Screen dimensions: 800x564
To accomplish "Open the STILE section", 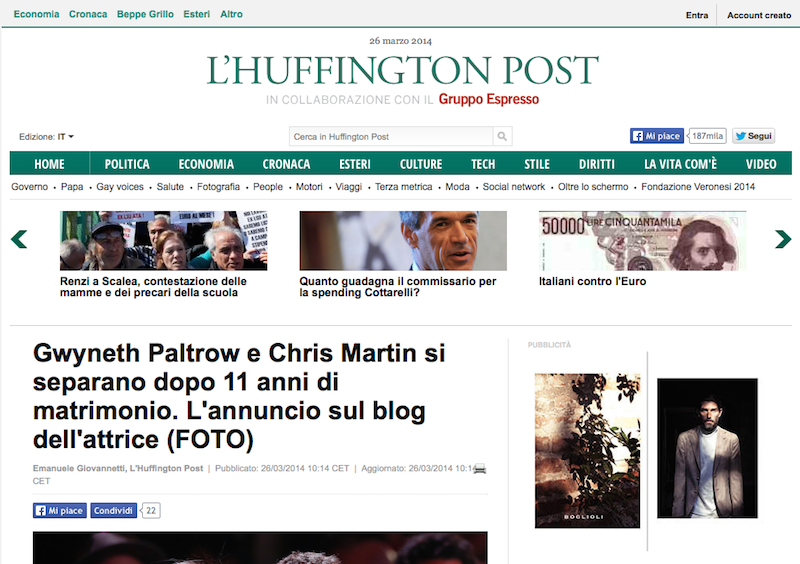I will (x=537, y=164).
